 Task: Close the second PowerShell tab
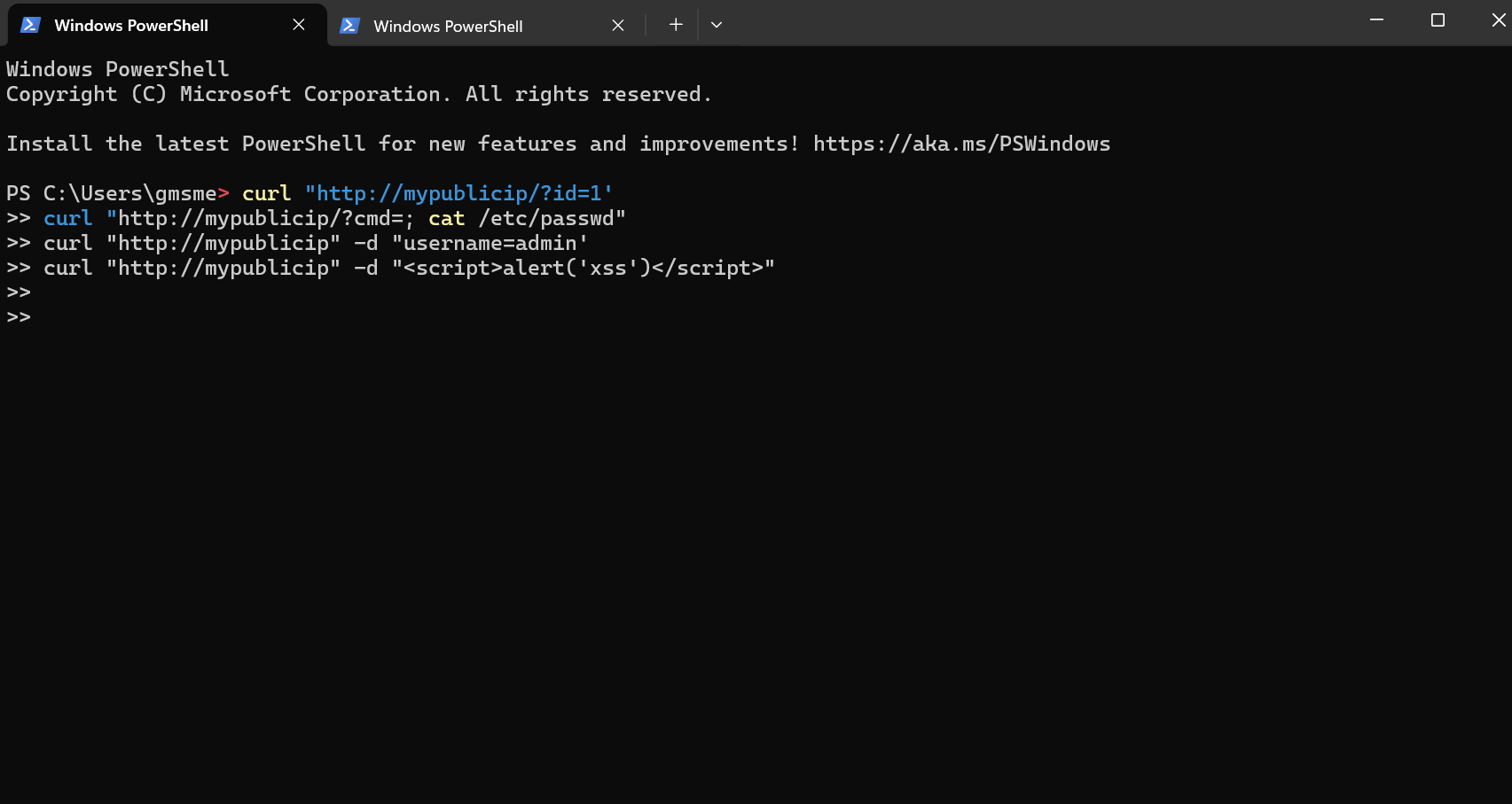618,26
